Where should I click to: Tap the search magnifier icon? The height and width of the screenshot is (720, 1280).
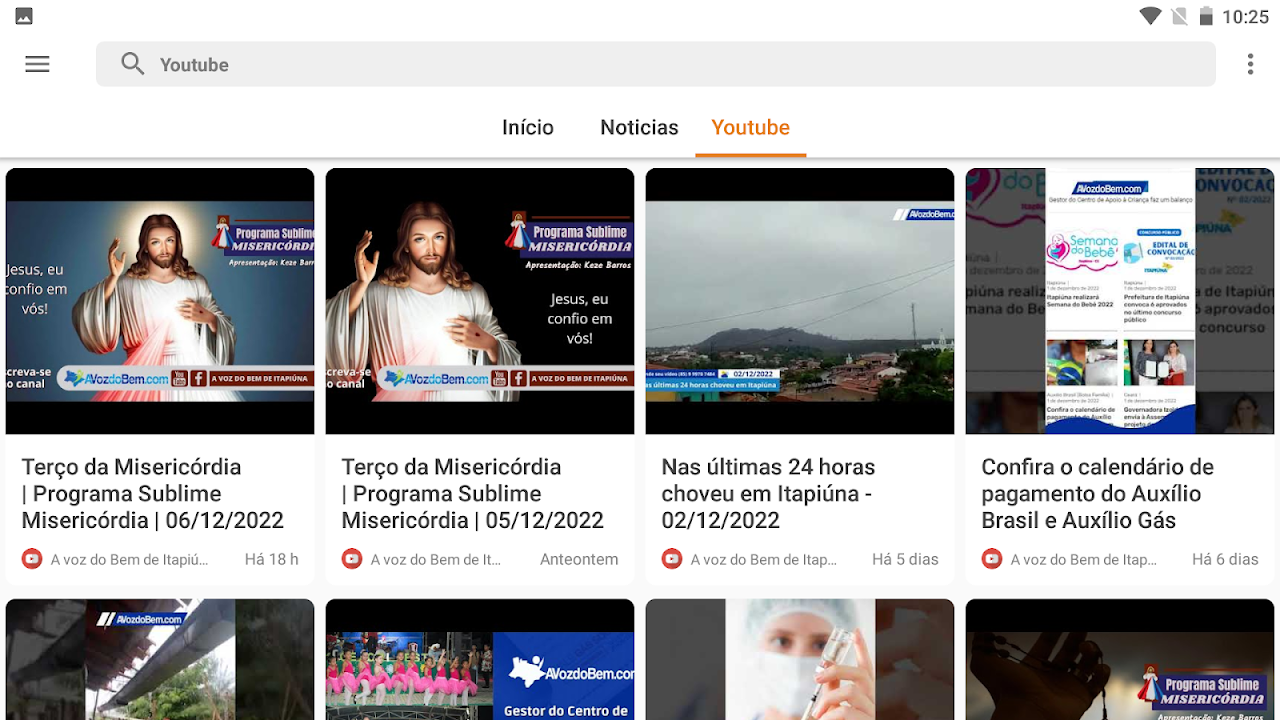point(132,64)
